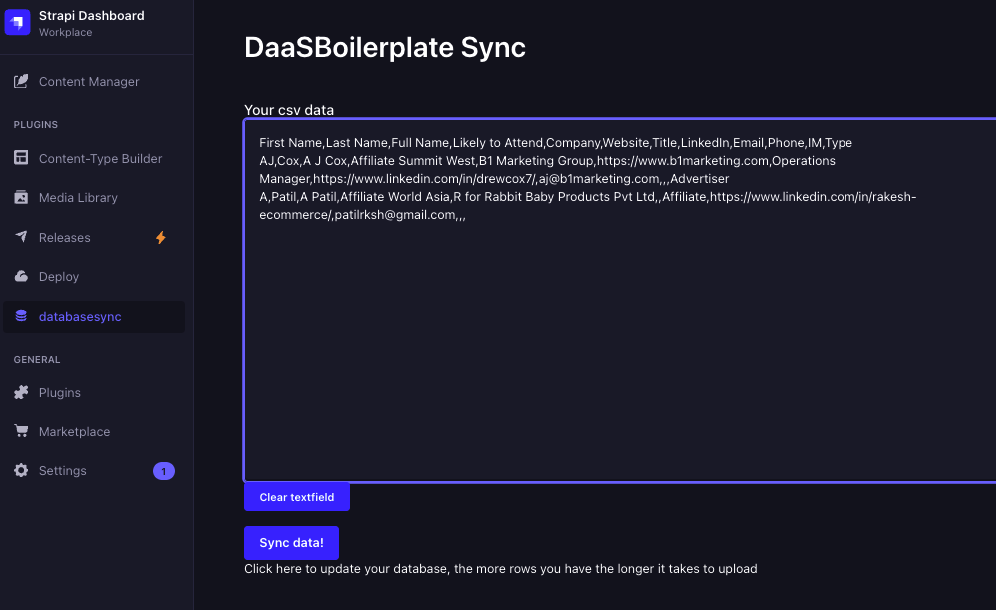
Task: Click the csv line starting A,Patil
Action: [x=588, y=206]
